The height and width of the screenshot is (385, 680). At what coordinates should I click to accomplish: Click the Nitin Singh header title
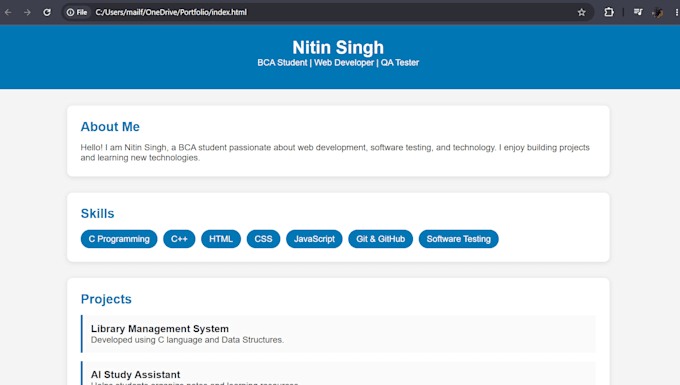338,47
